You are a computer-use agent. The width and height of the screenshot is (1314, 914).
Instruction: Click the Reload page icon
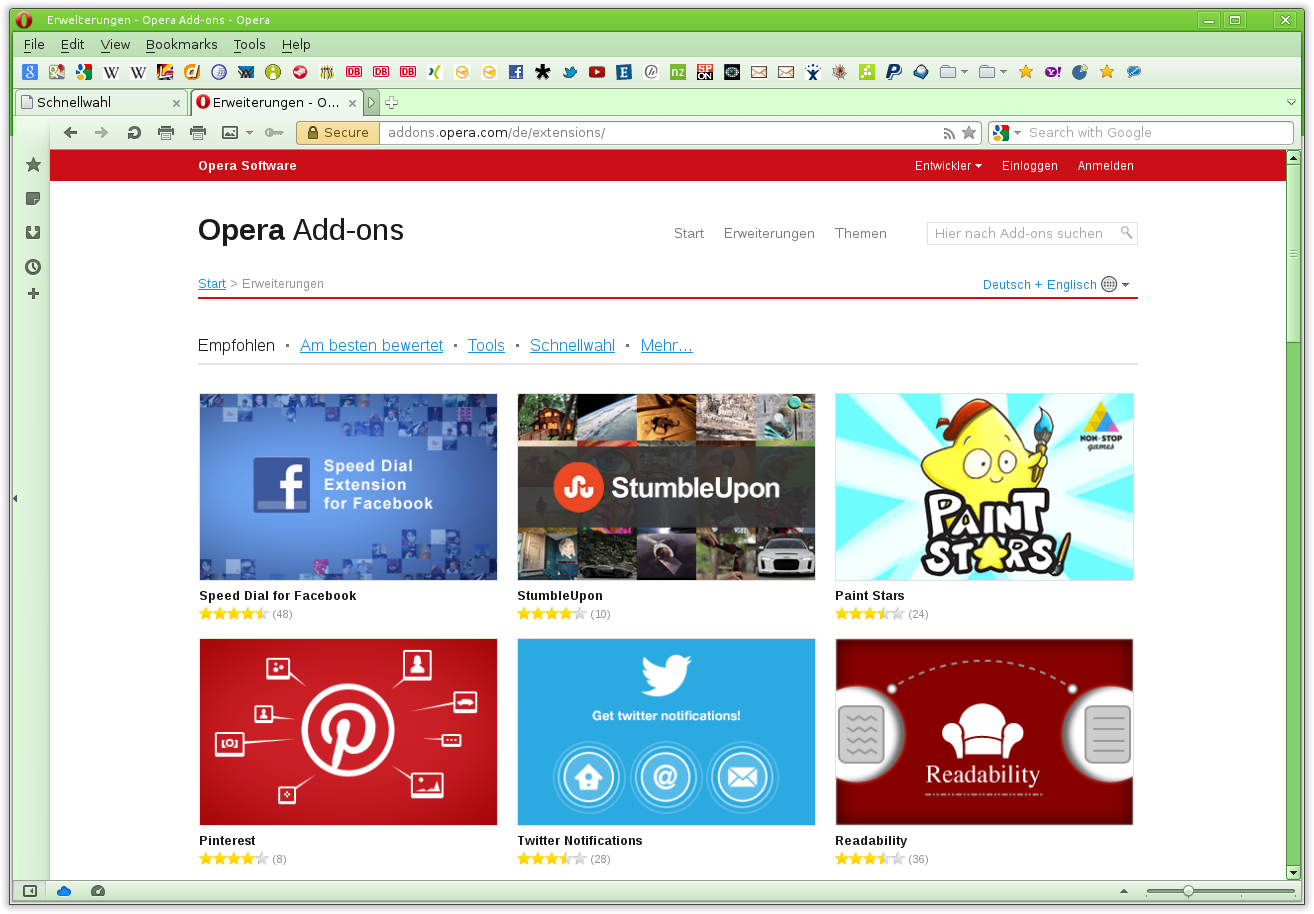[133, 132]
